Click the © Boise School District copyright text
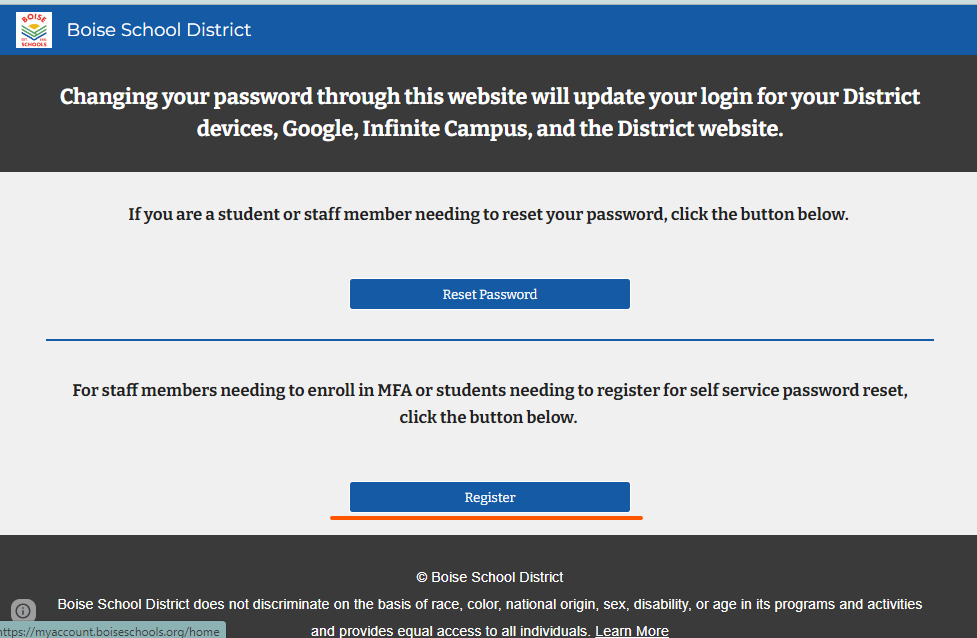The image size is (977, 638). pyautogui.click(x=490, y=578)
